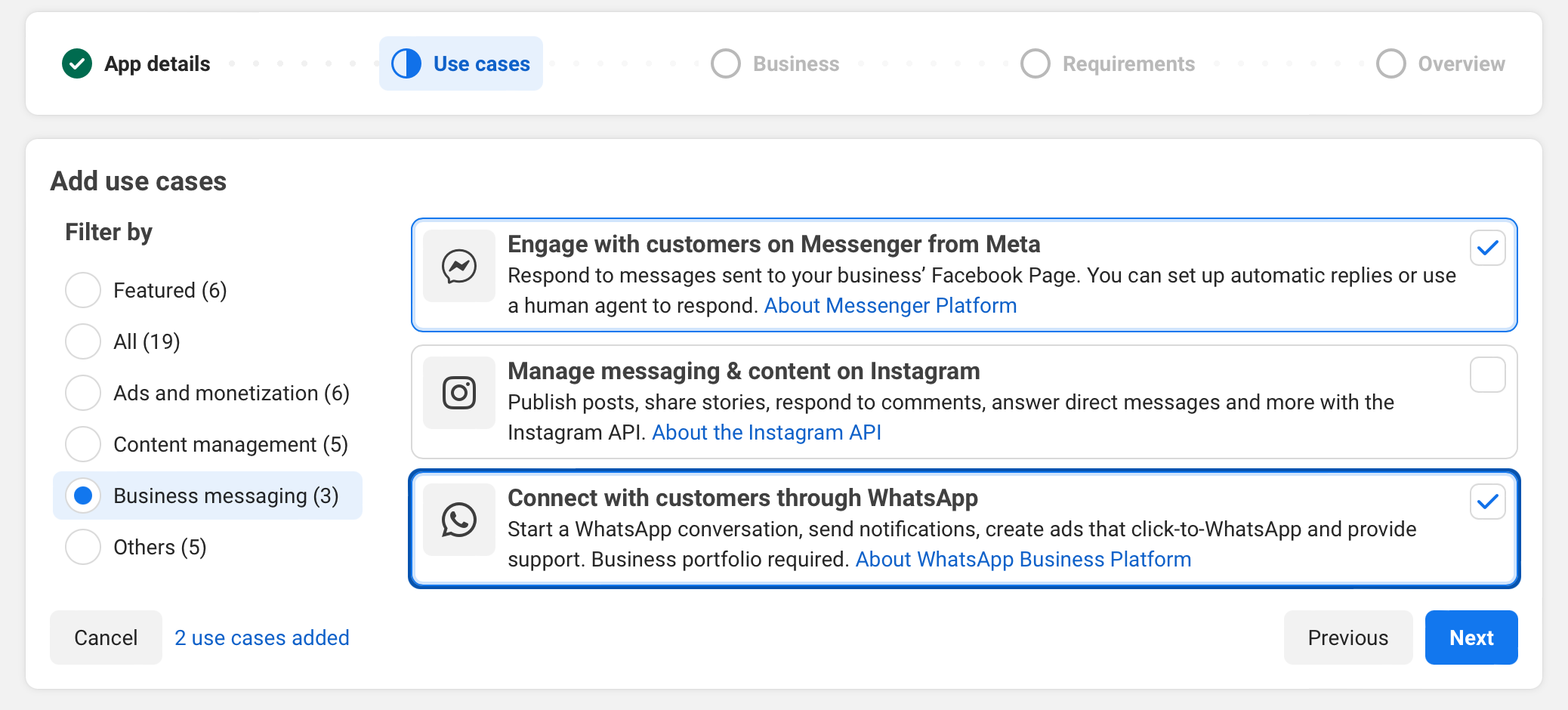Image resolution: width=1568 pixels, height=710 pixels.
Task: Click the Filter by label
Action: pos(109,232)
